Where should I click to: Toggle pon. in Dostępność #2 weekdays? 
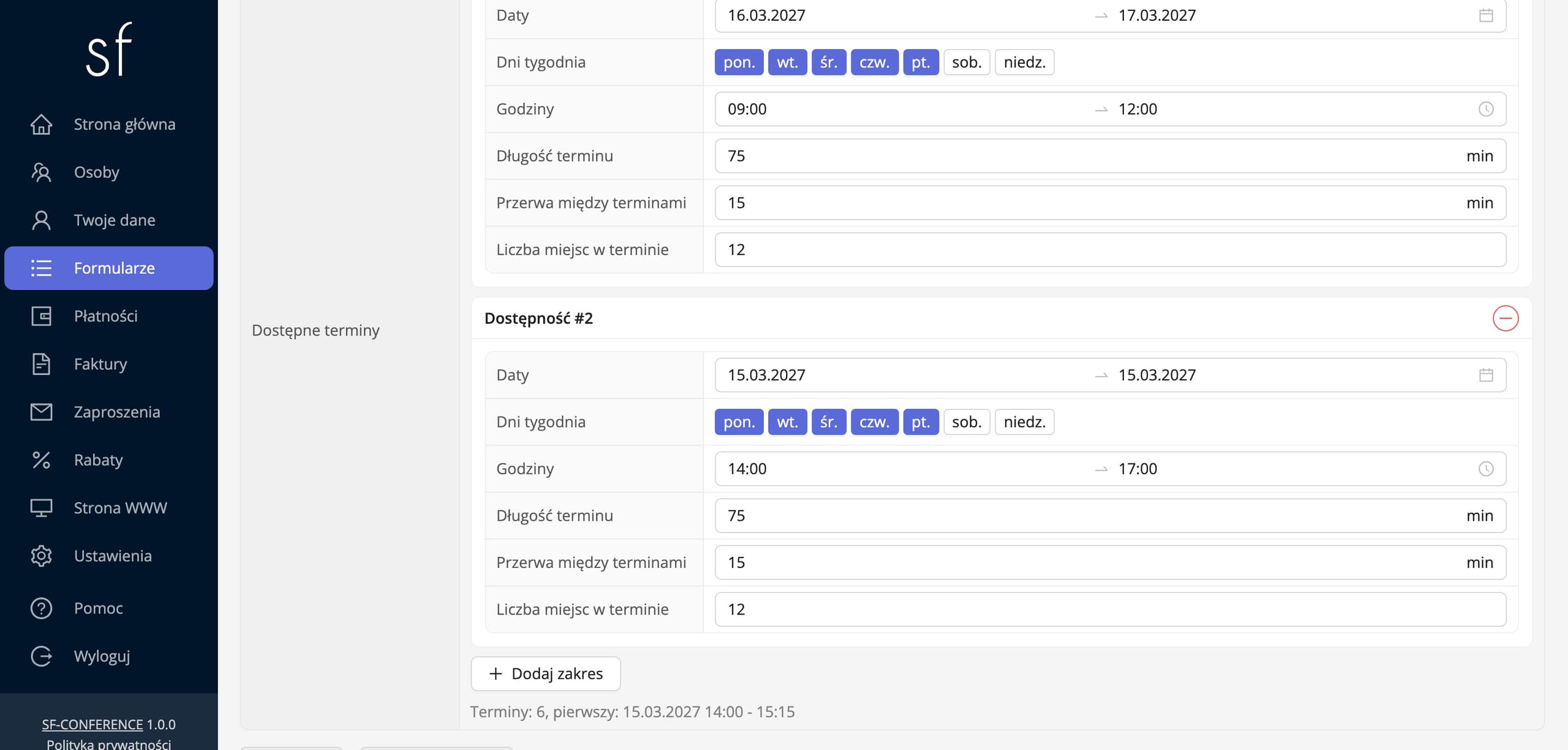(739, 422)
